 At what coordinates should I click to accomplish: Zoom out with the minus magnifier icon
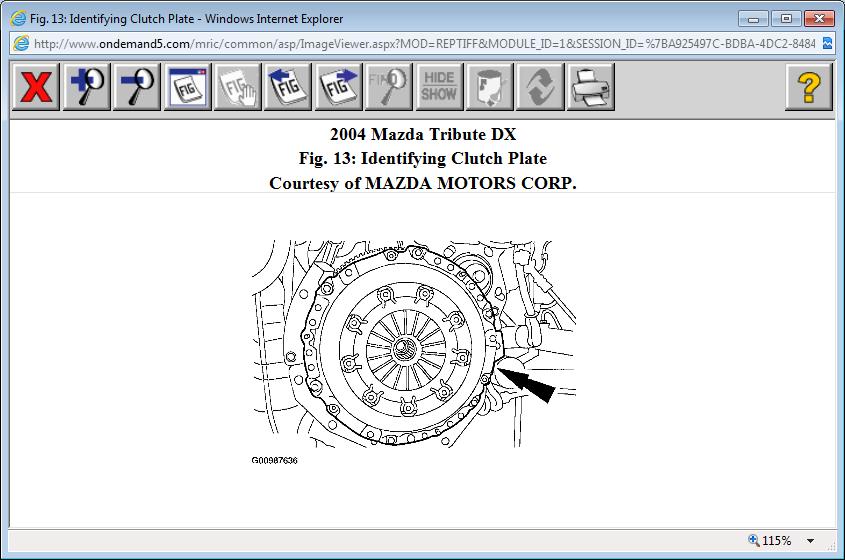pos(136,87)
